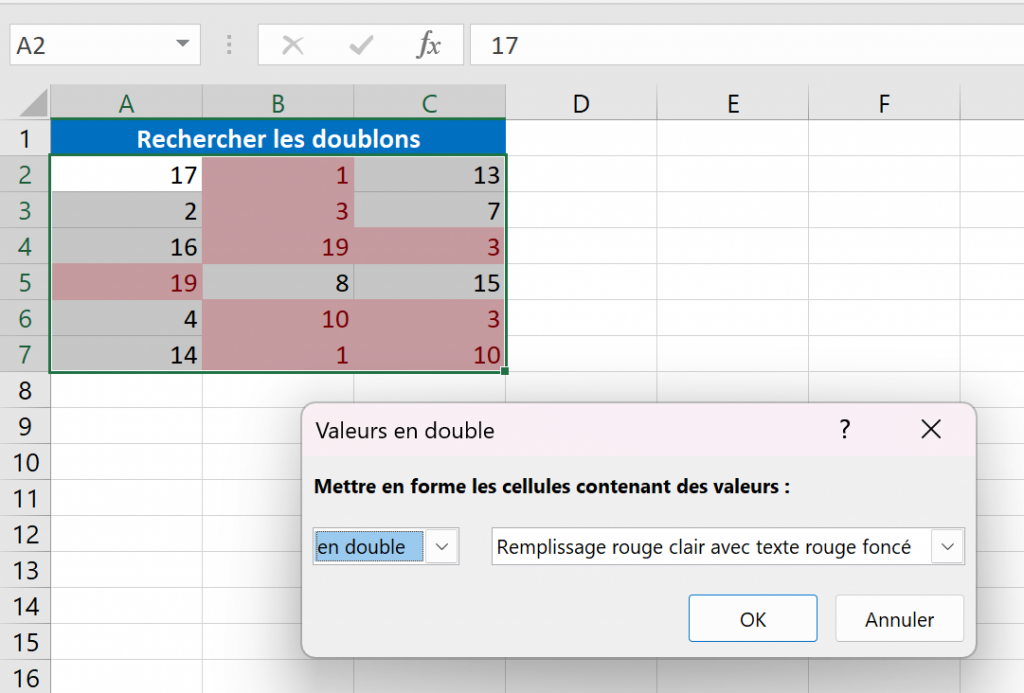Image resolution: width=1024 pixels, height=693 pixels.
Task: Click the Help question mark in the dialog
Action: pyautogui.click(x=845, y=429)
